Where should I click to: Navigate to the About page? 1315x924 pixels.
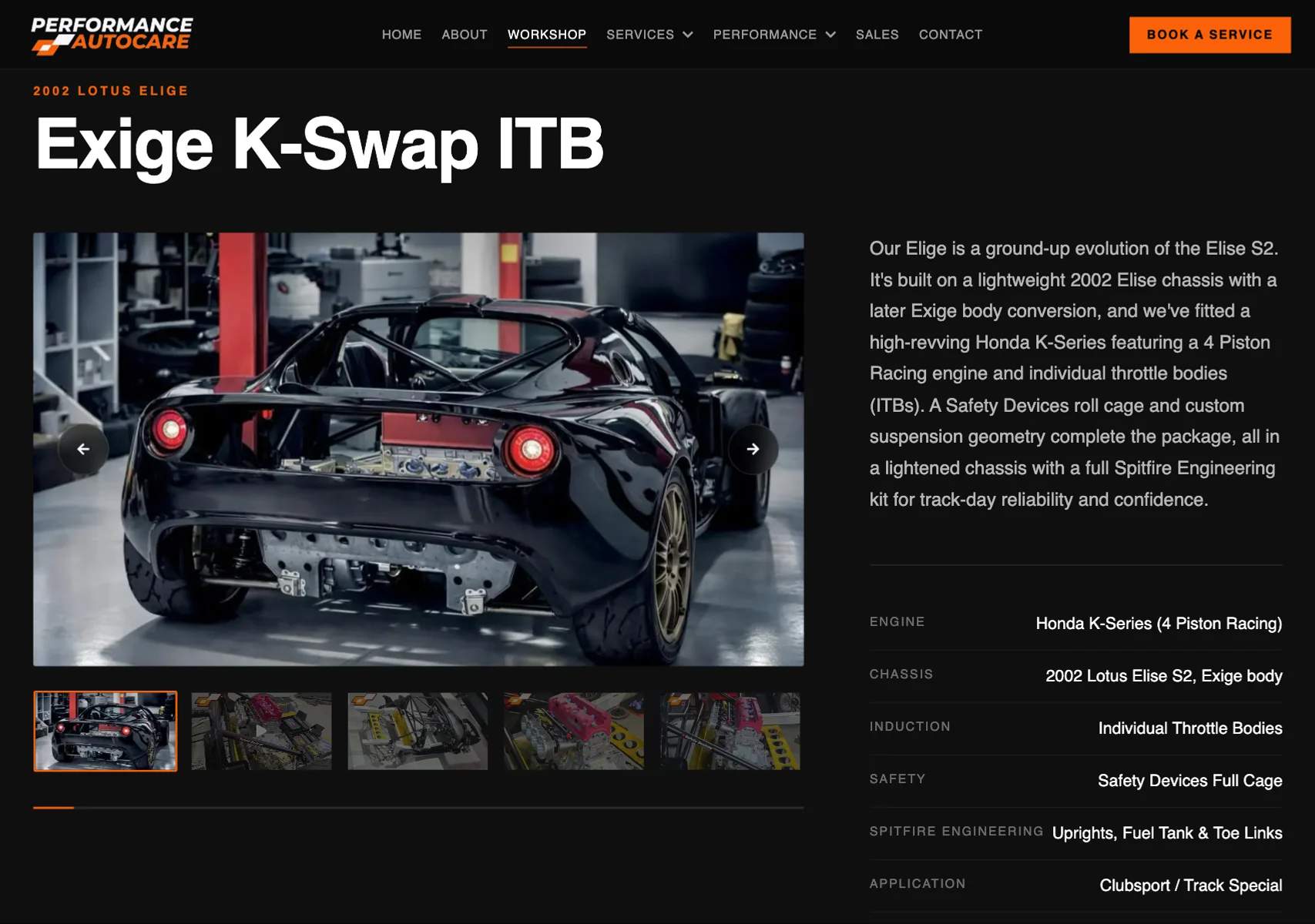pos(465,35)
